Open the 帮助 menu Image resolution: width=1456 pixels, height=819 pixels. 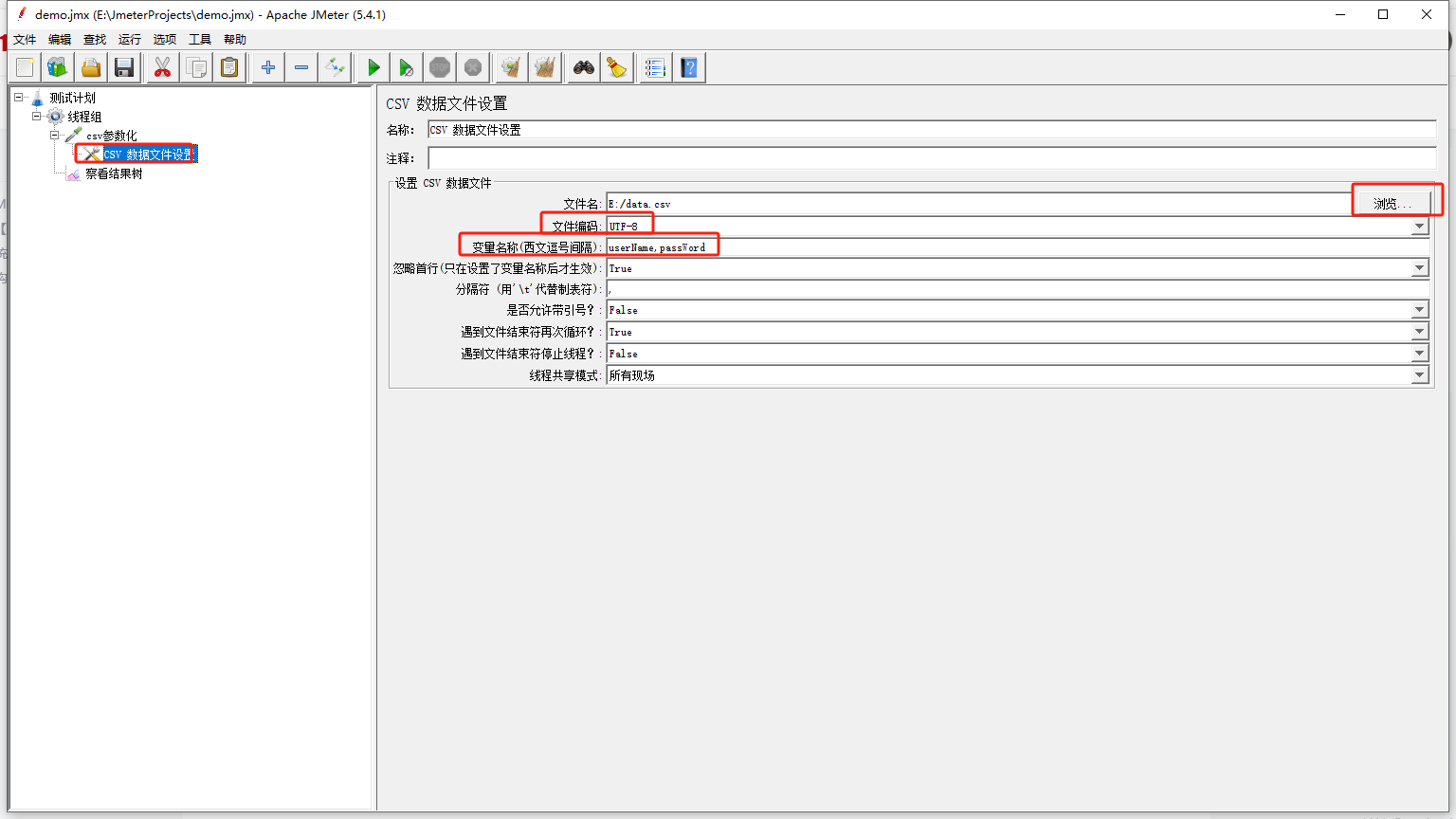click(235, 39)
